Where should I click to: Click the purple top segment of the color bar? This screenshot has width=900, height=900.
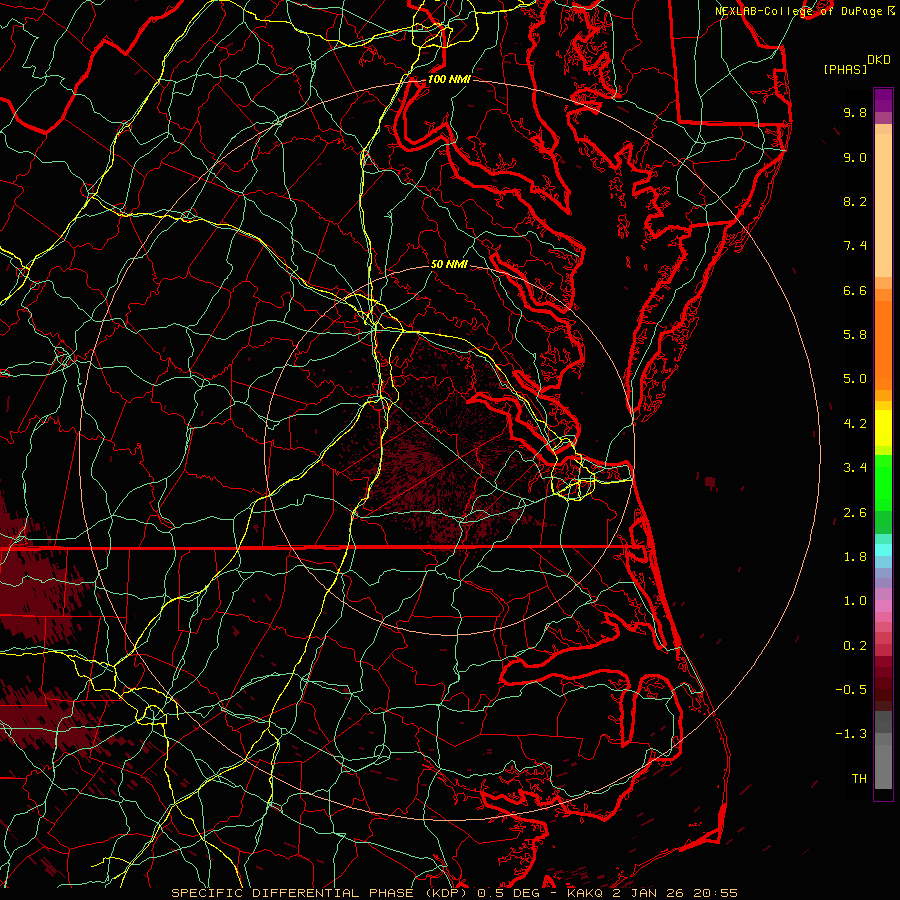(883, 100)
